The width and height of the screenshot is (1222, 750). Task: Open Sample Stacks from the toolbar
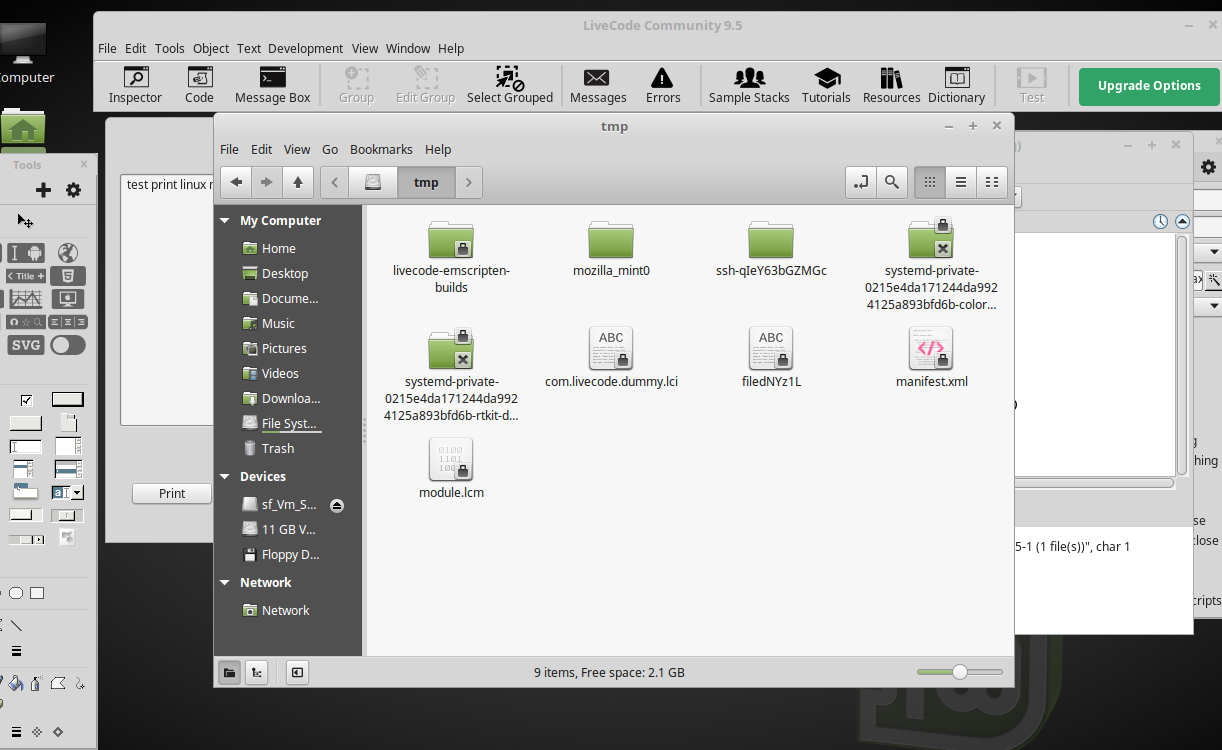tap(749, 85)
